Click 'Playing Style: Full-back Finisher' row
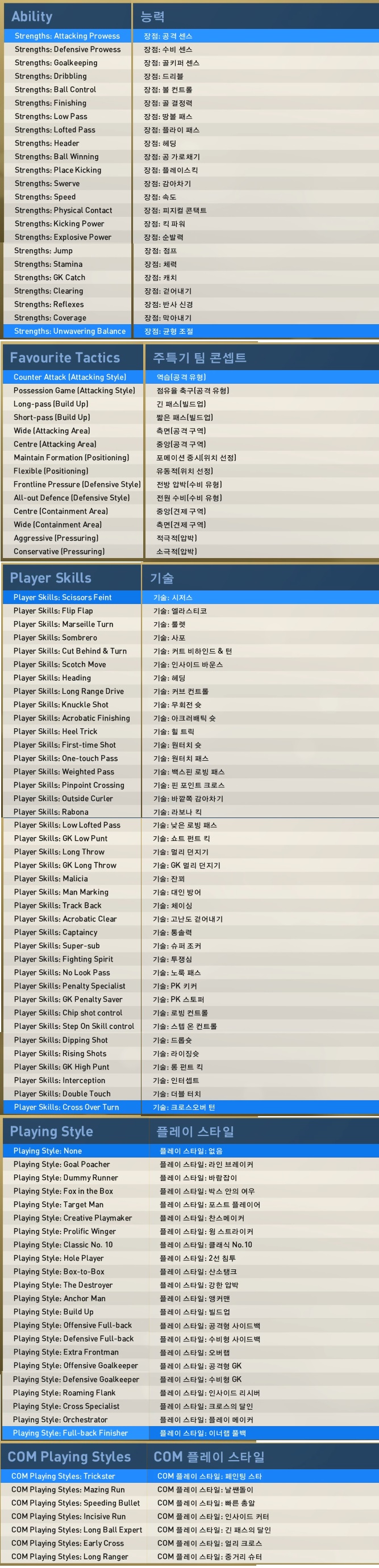379x1568 pixels. [70, 1433]
